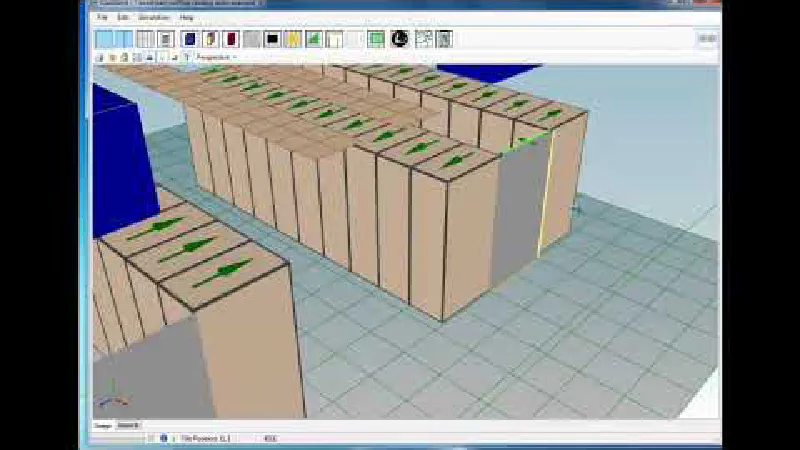
Task: Click the small blue icon in the status bar
Action: (x=164, y=438)
